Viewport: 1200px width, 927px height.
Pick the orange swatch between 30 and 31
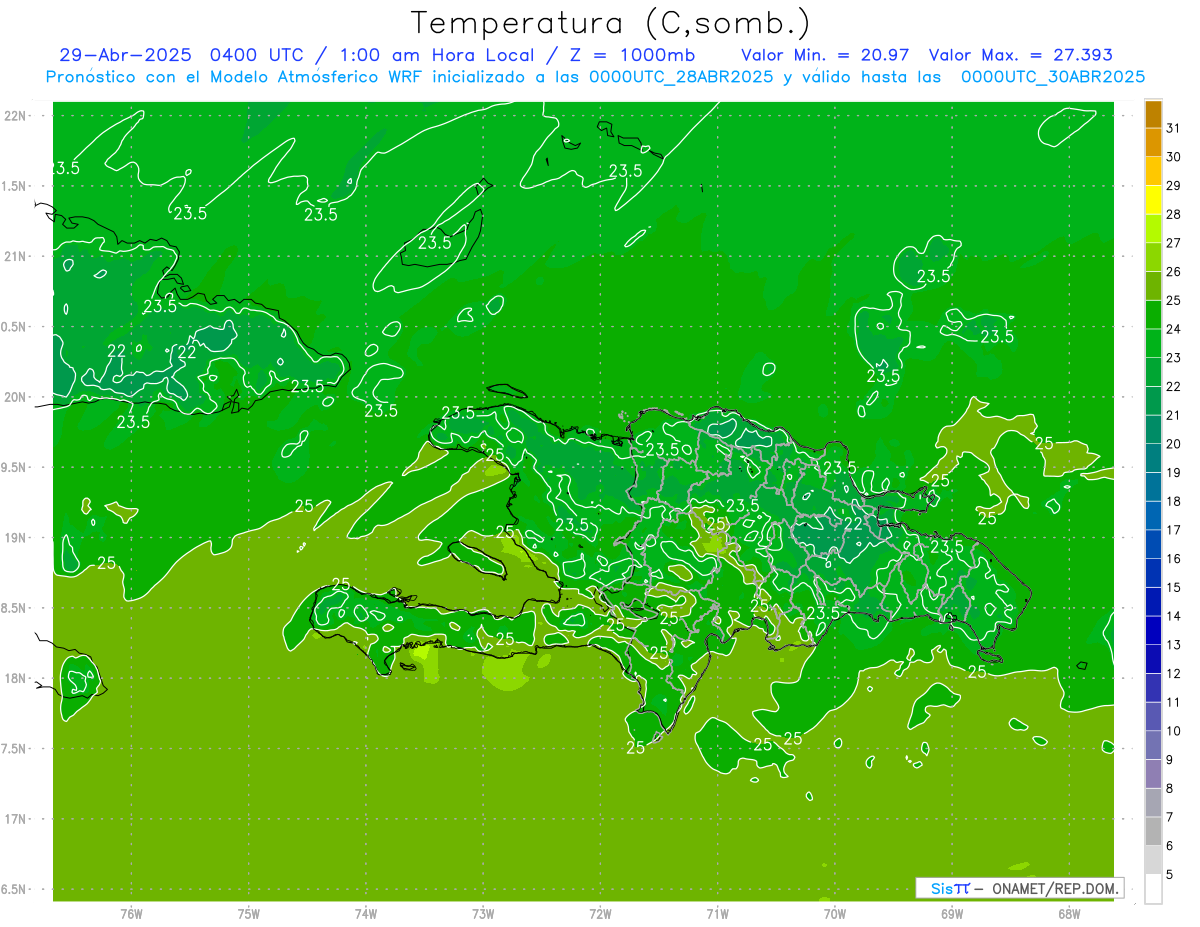tap(1153, 143)
